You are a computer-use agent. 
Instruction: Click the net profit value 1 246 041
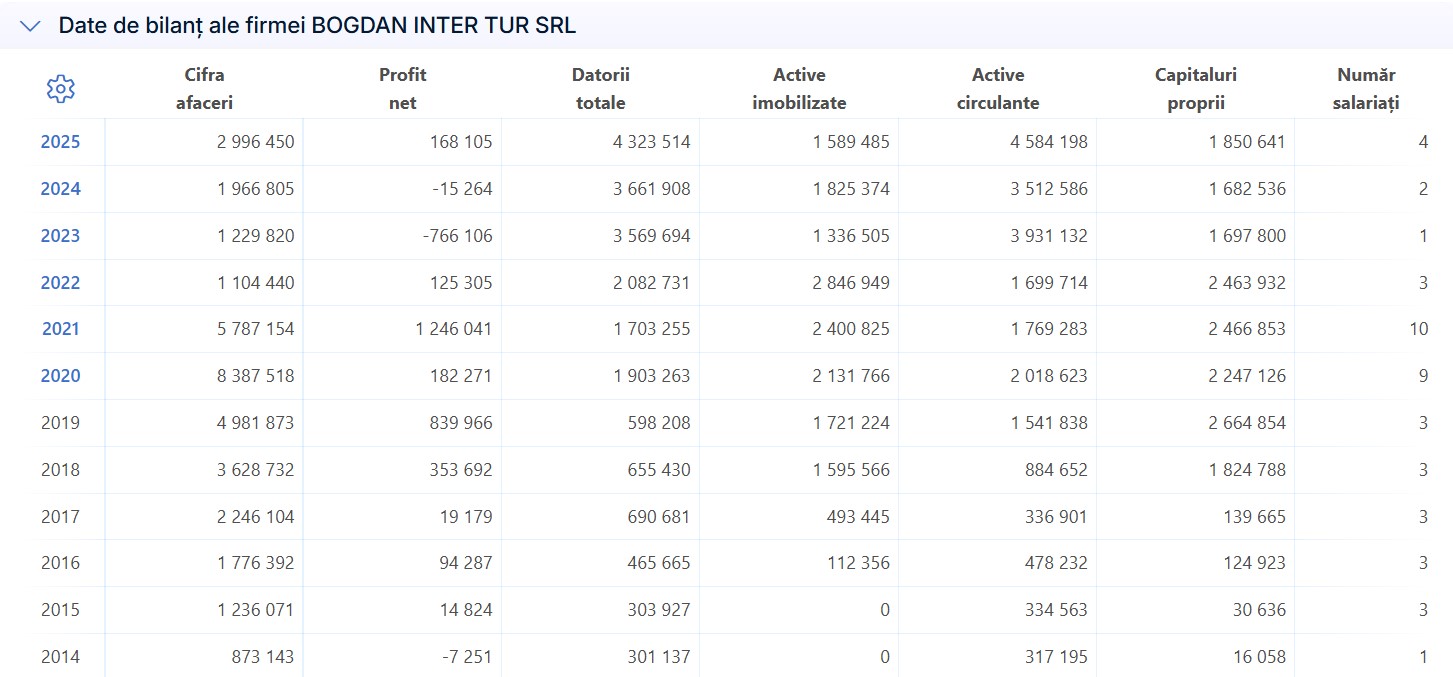pyautogui.click(x=454, y=329)
